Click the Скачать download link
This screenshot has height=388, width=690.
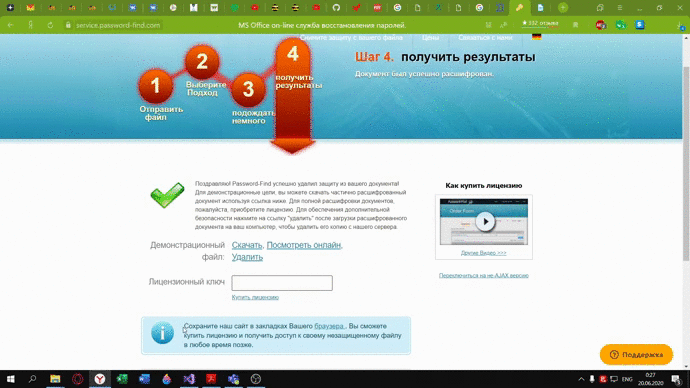click(247, 245)
